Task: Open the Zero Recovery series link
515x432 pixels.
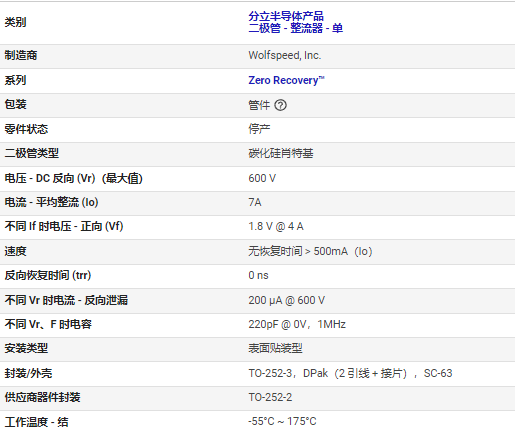Action: (x=286, y=80)
